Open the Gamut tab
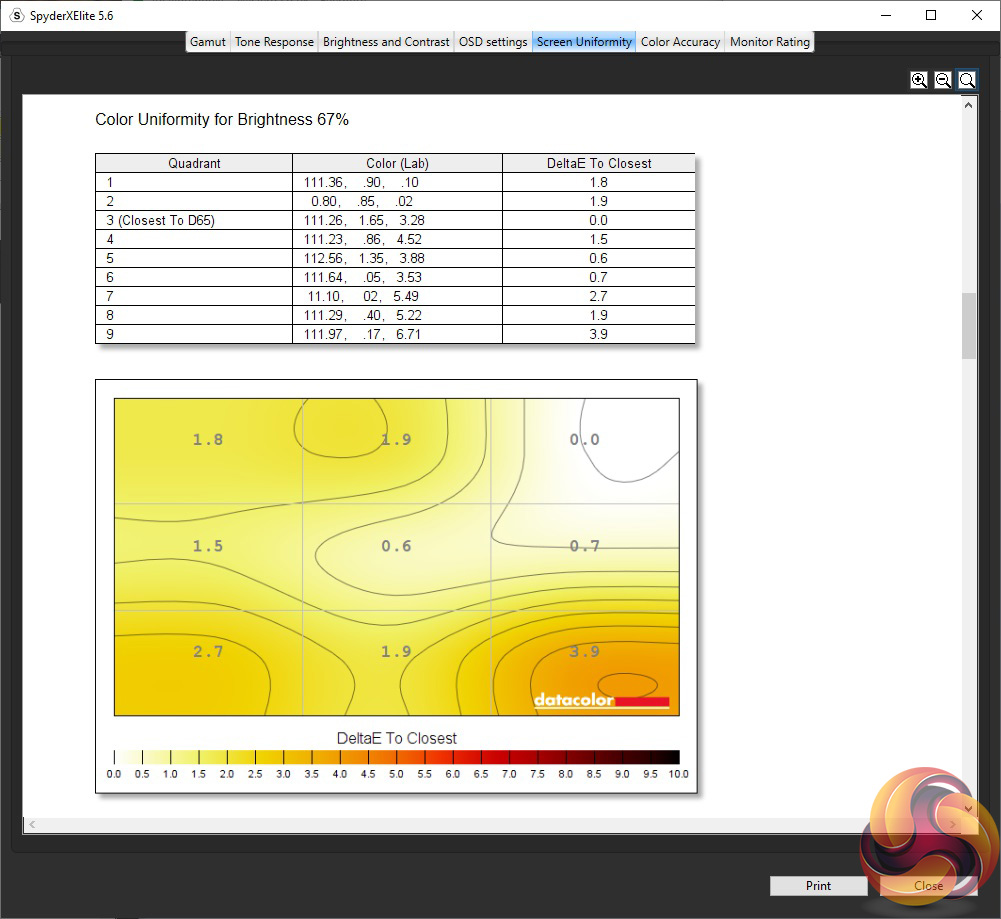This screenshot has width=1001, height=919. [x=207, y=41]
